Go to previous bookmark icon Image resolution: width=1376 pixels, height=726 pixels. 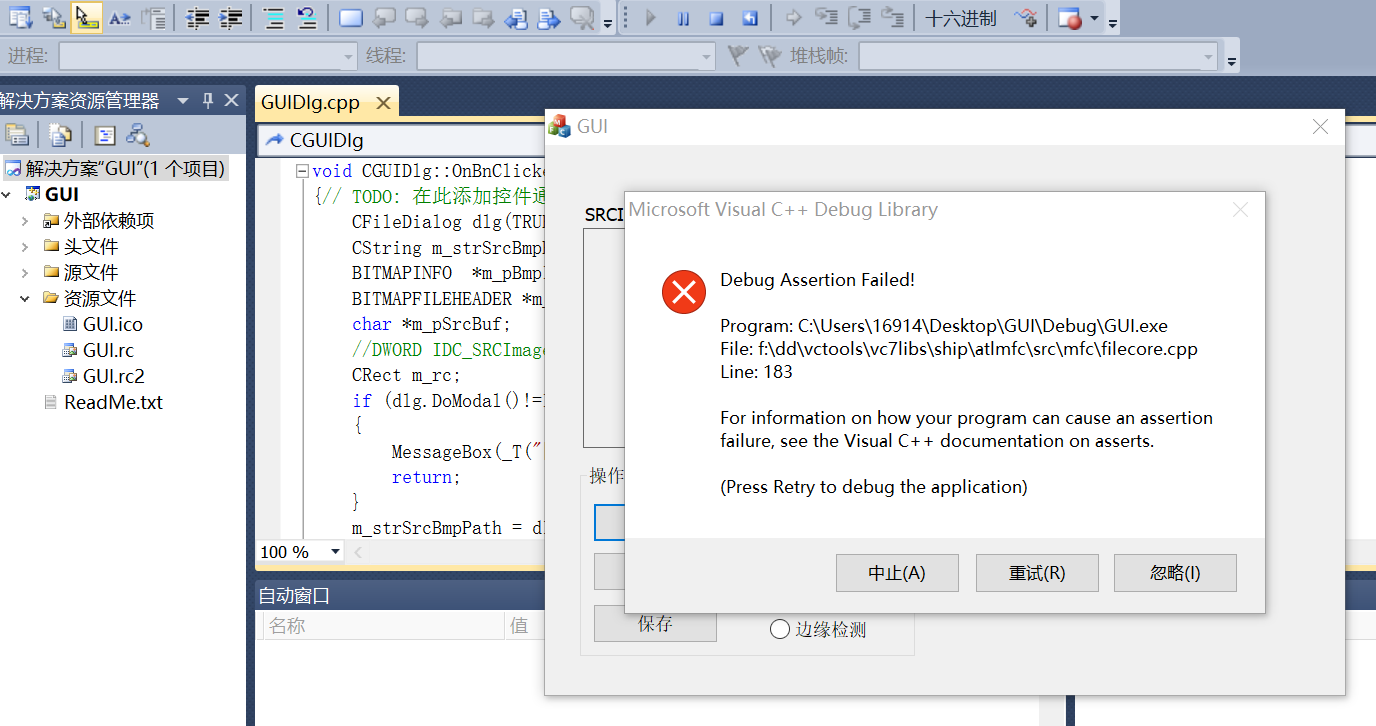(384, 18)
